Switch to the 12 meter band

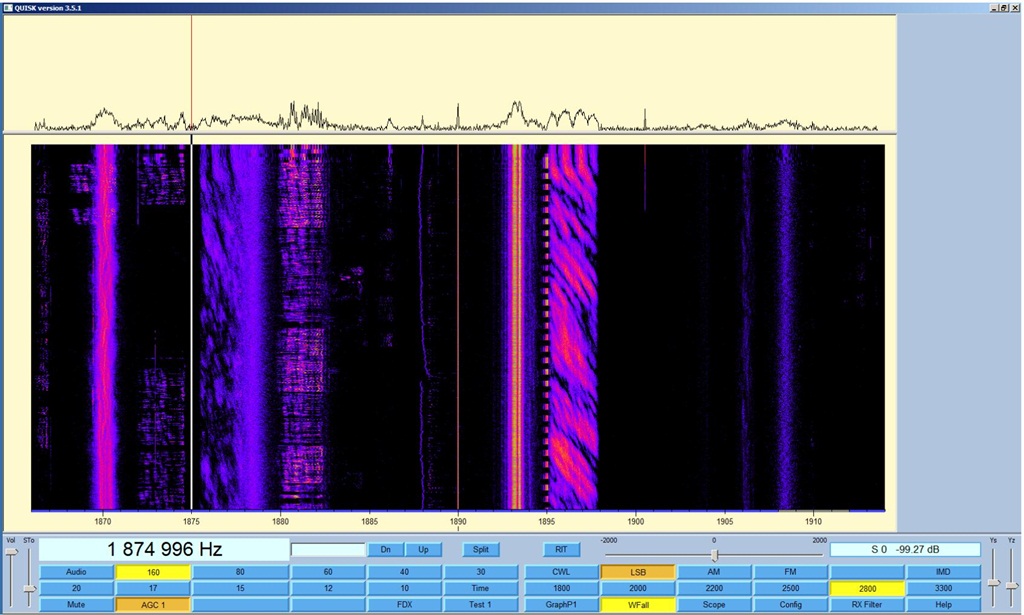tap(328, 588)
